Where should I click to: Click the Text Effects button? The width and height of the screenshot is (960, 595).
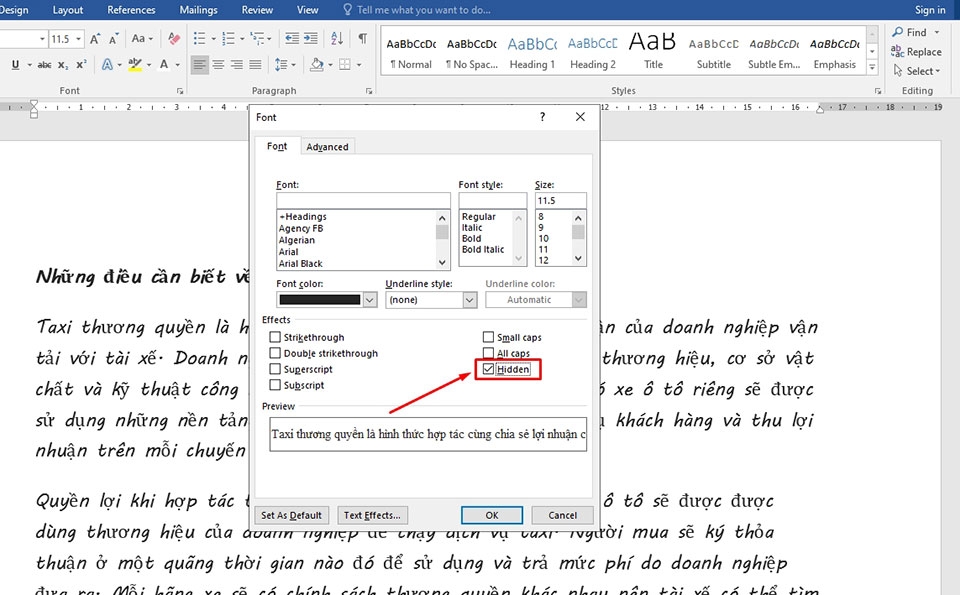(x=372, y=515)
